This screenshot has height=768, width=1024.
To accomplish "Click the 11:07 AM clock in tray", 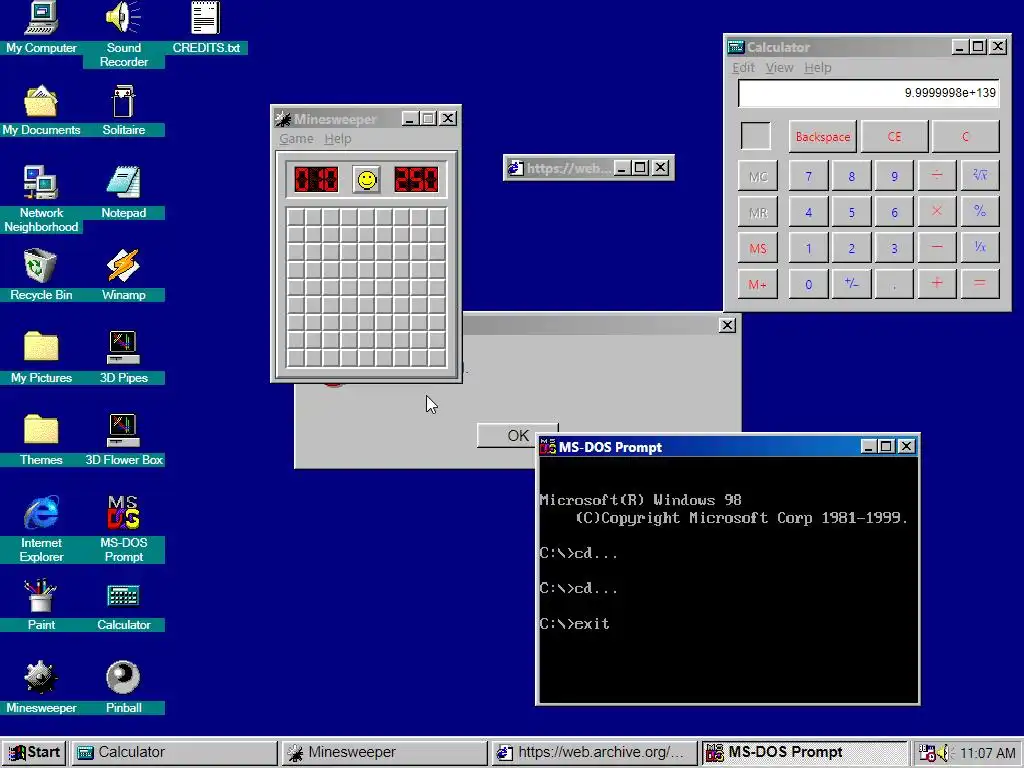I will tap(987, 753).
